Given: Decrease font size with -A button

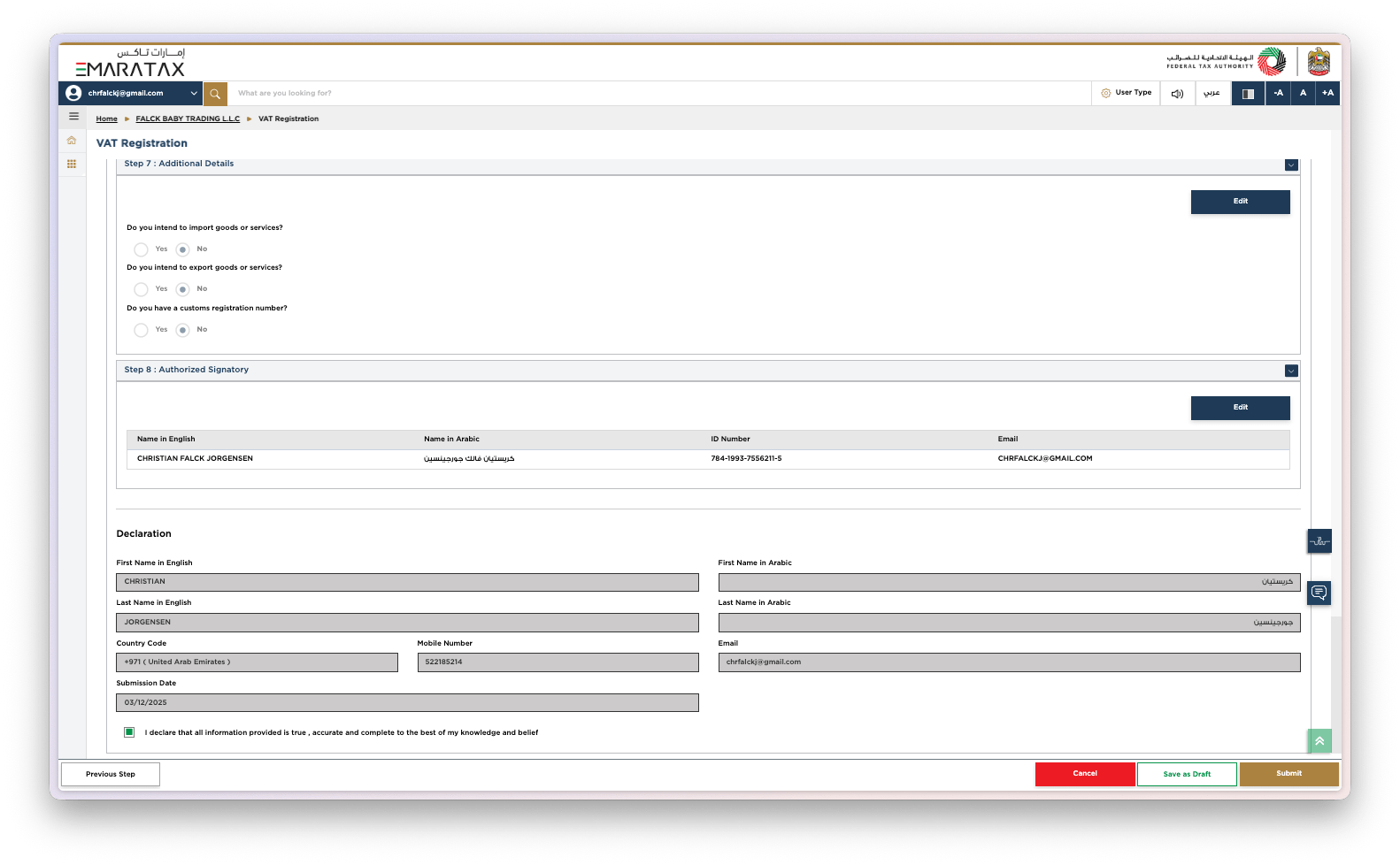Looking at the screenshot, I should 1278,93.
